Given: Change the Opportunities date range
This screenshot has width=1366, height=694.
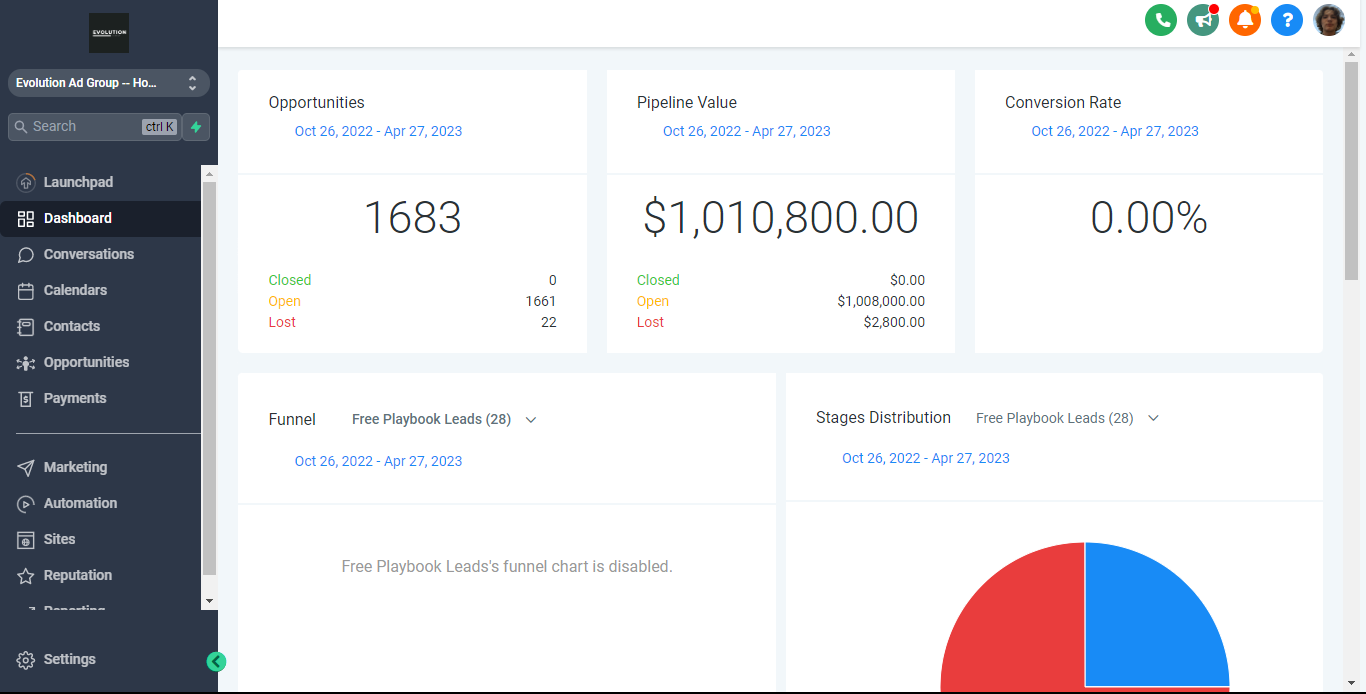Looking at the screenshot, I should 378,131.
